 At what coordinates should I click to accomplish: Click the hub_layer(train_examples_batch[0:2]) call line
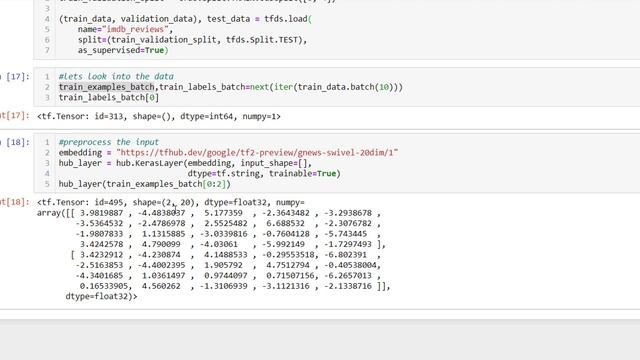pyautogui.click(x=144, y=184)
